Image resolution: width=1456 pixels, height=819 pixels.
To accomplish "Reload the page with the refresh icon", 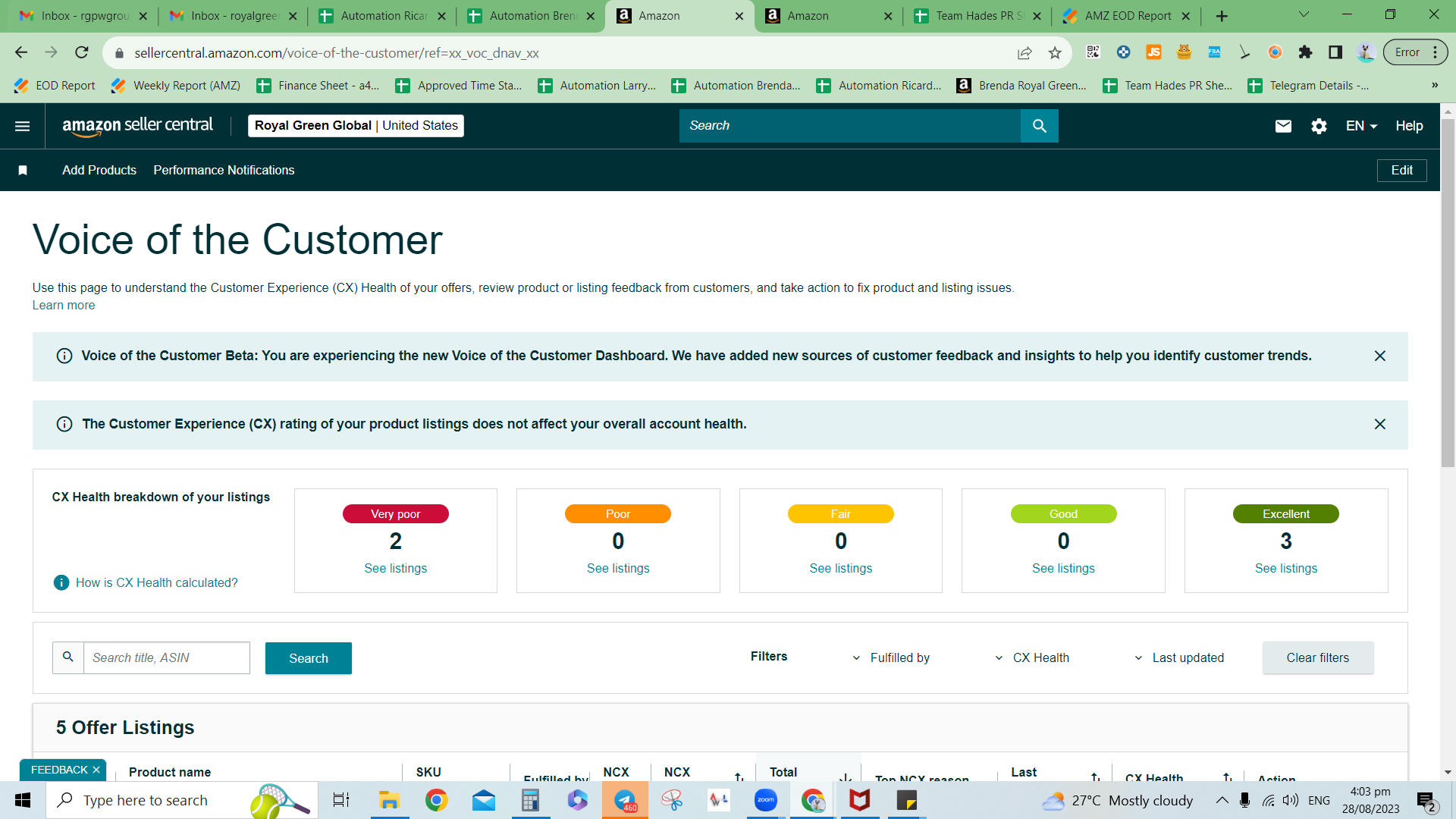I will coord(82,52).
